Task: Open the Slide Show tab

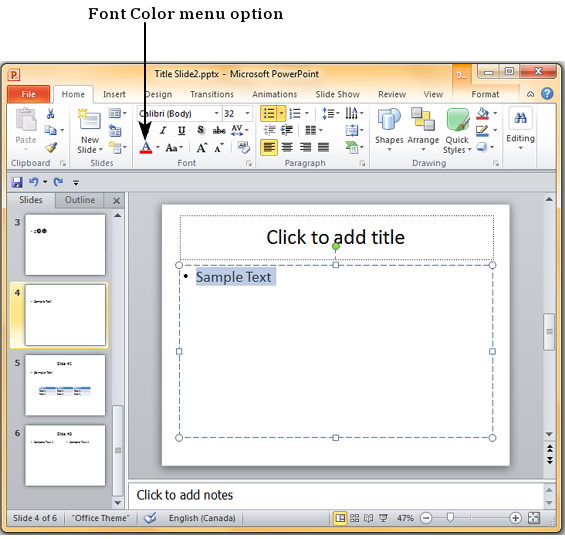Action: point(338,94)
